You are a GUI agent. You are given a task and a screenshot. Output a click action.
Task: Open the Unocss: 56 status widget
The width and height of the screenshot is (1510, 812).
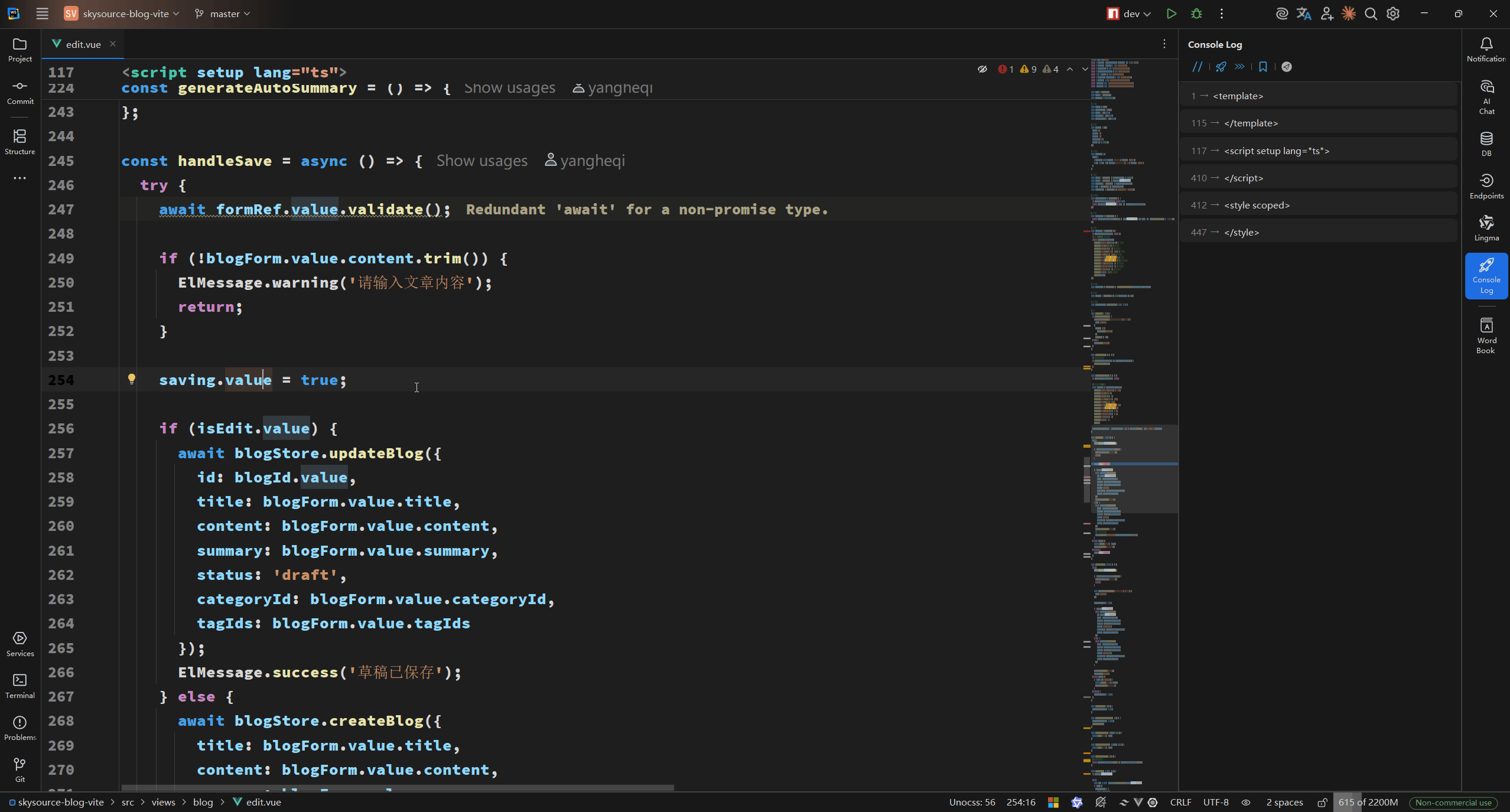tap(972, 803)
